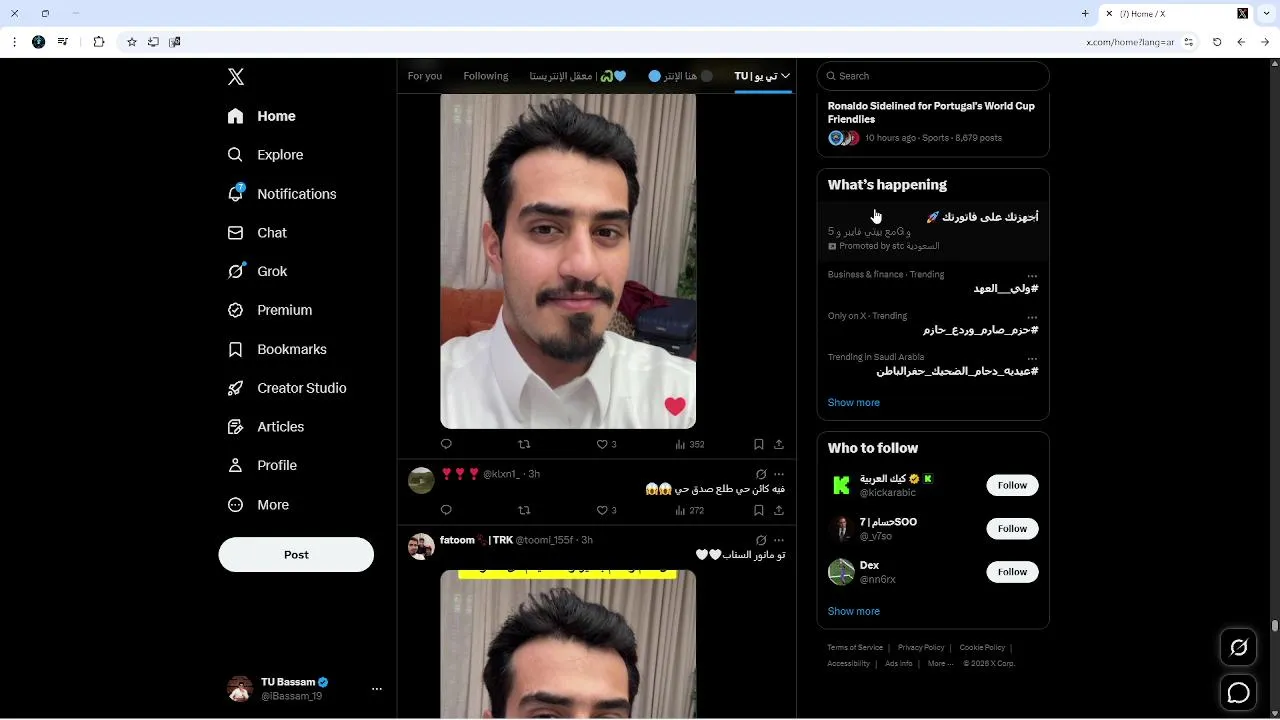The height and width of the screenshot is (720, 1280).
Task: Bookmark page with browser star icon
Action: (x=132, y=42)
